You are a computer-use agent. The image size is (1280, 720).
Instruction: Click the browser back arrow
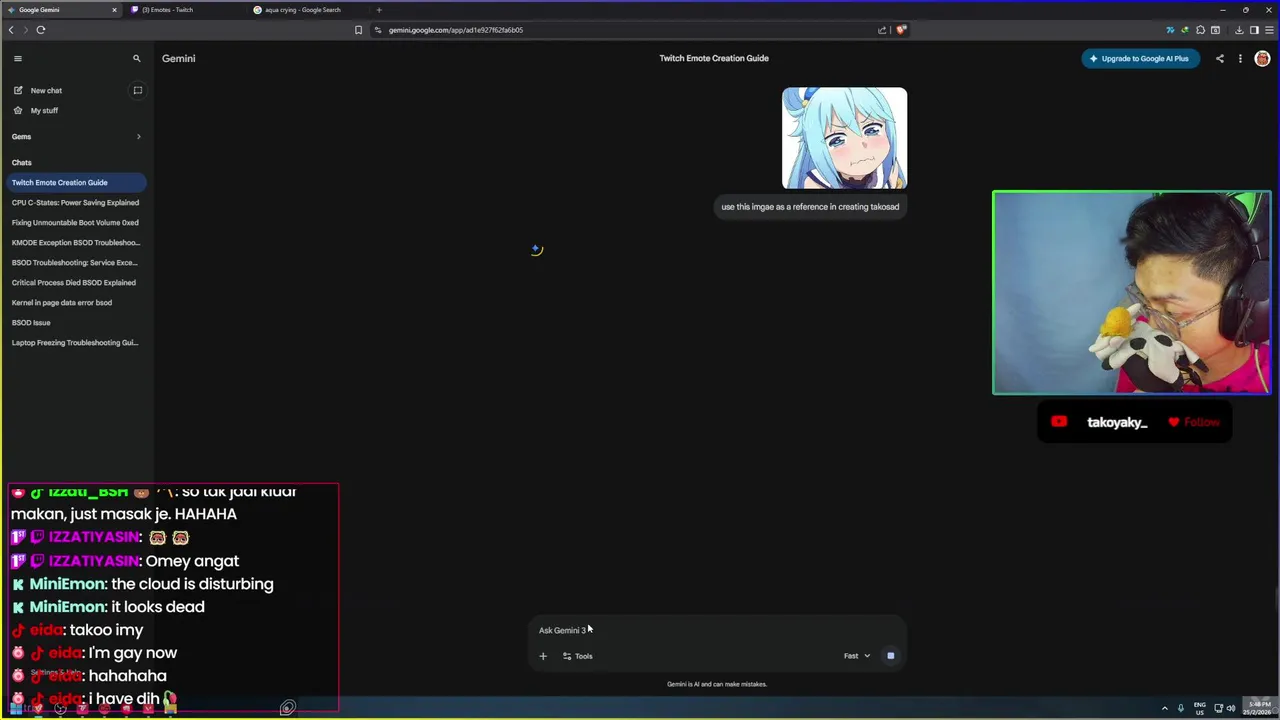click(11, 30)
